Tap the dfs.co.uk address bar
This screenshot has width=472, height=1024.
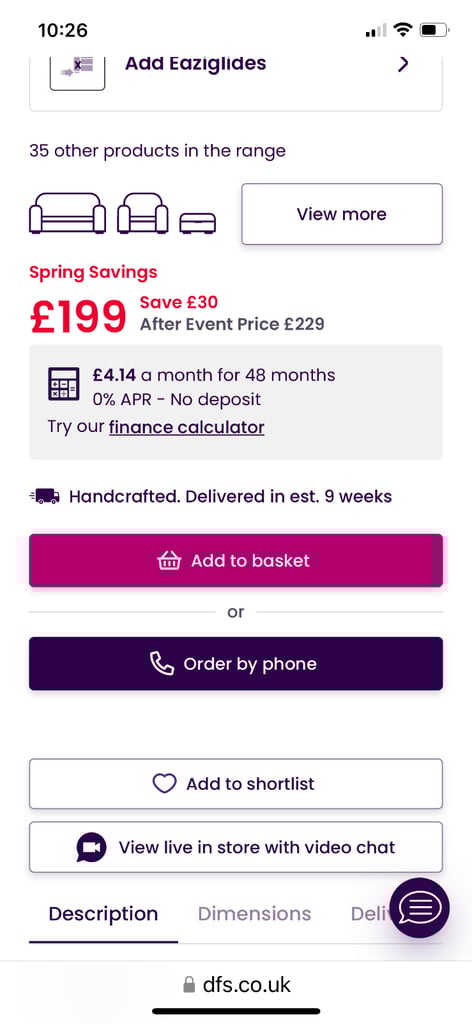pyautogui.click(x=236, y=984)
